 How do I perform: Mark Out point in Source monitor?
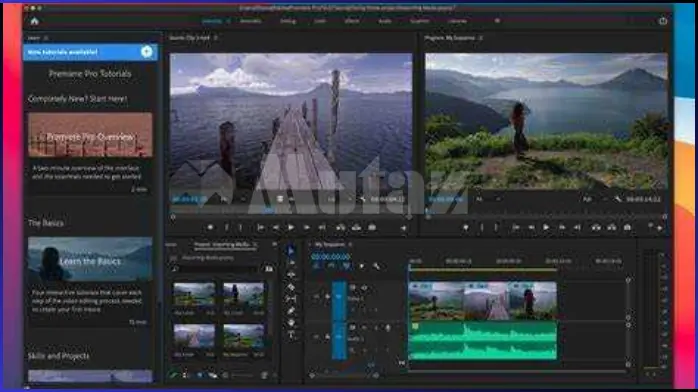tap(241, 227)
